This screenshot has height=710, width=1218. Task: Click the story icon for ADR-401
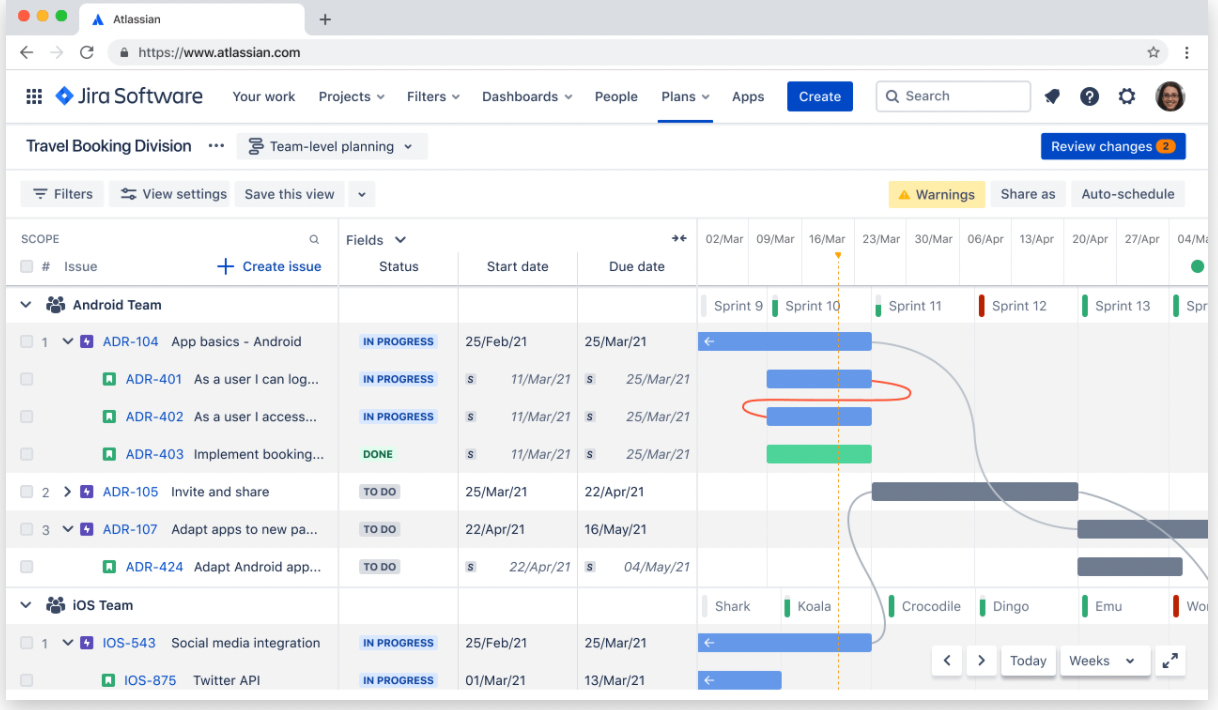[109, 379]
